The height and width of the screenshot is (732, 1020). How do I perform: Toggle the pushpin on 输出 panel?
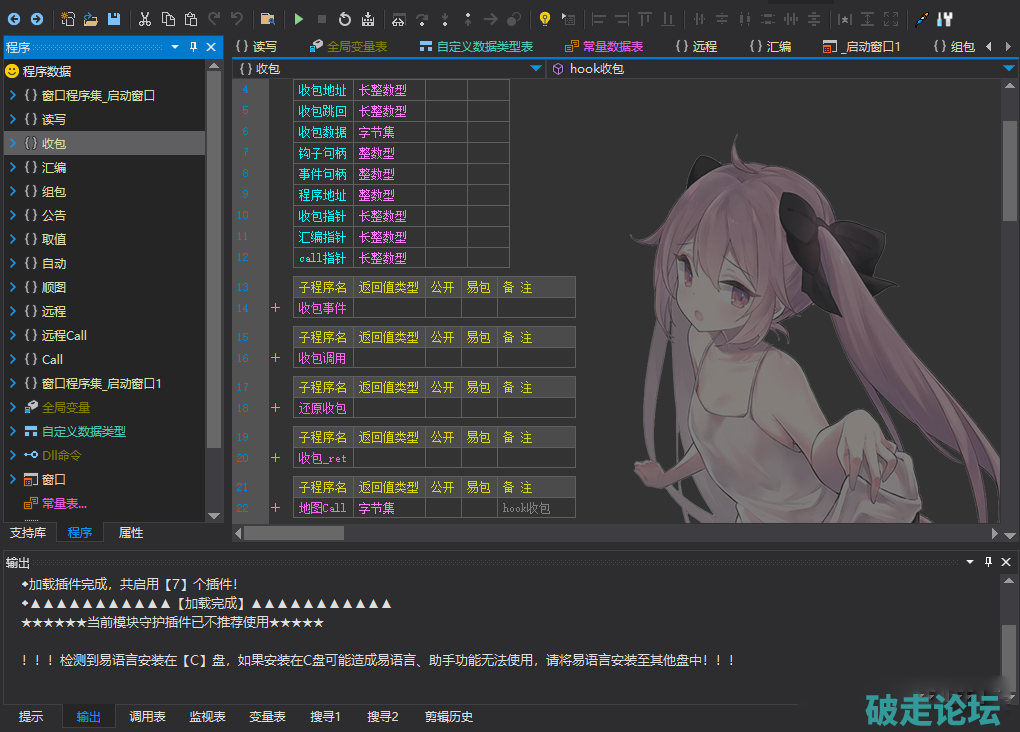coord(988,562)
